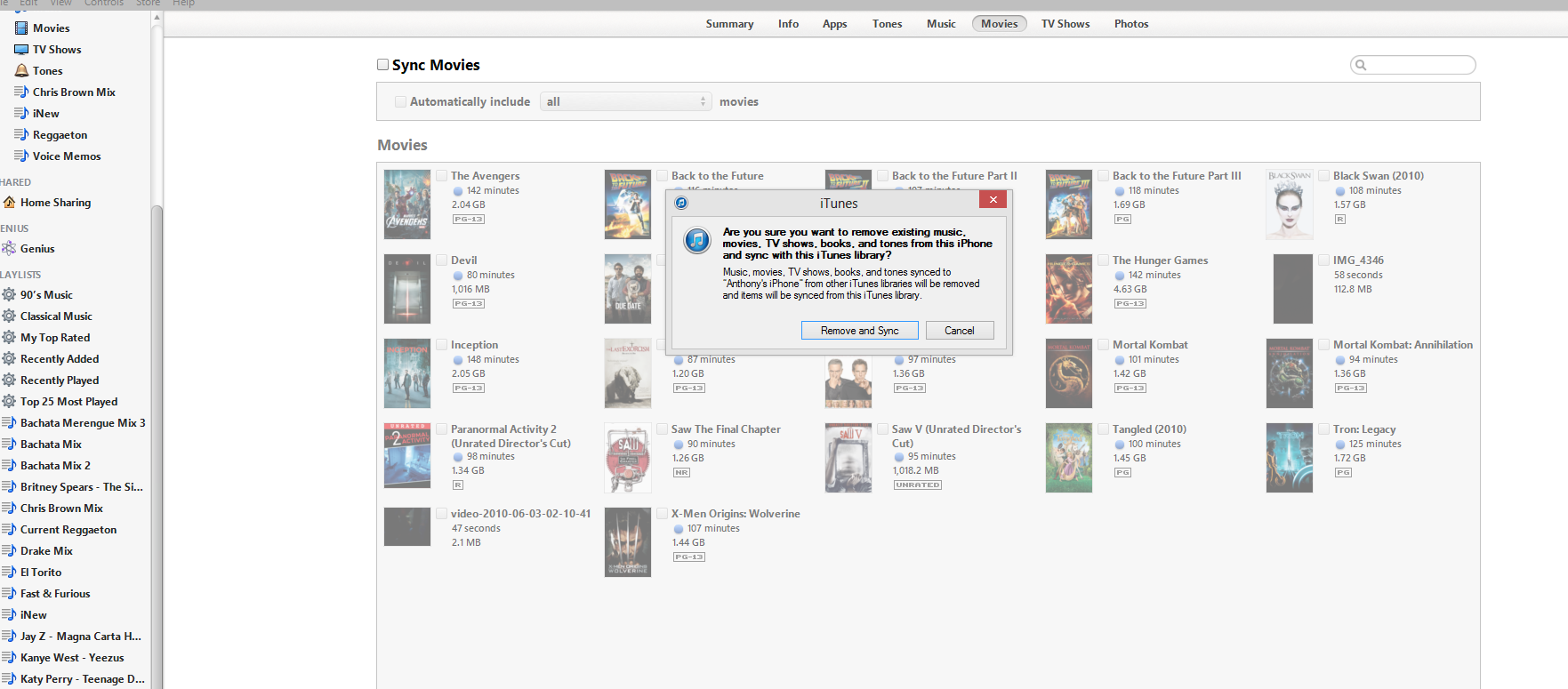Open the Current Reggaeton playlist icon
This screenshot has width=1568, height=689.
point(9,530)
